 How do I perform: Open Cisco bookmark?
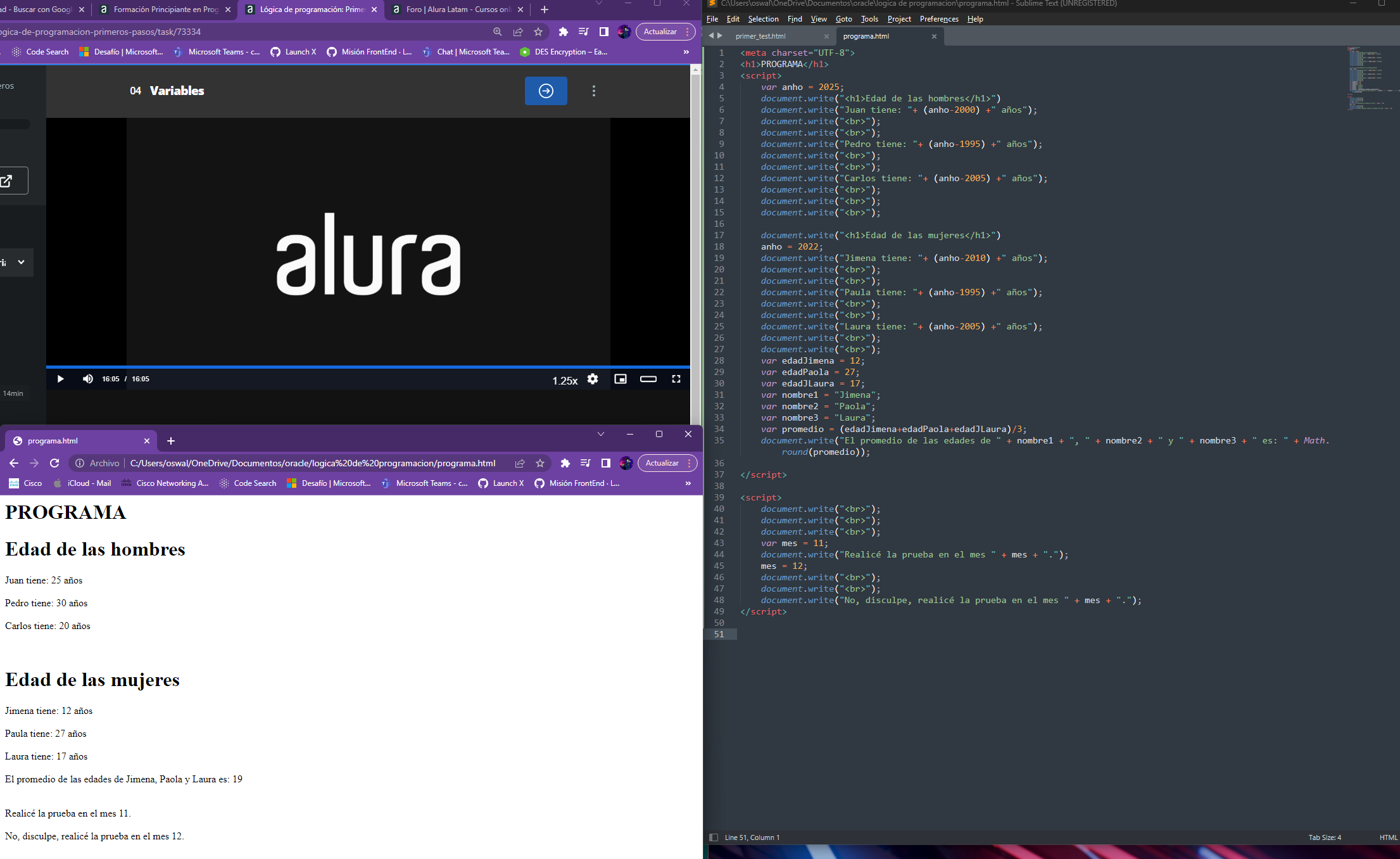[x=25, y=483]
